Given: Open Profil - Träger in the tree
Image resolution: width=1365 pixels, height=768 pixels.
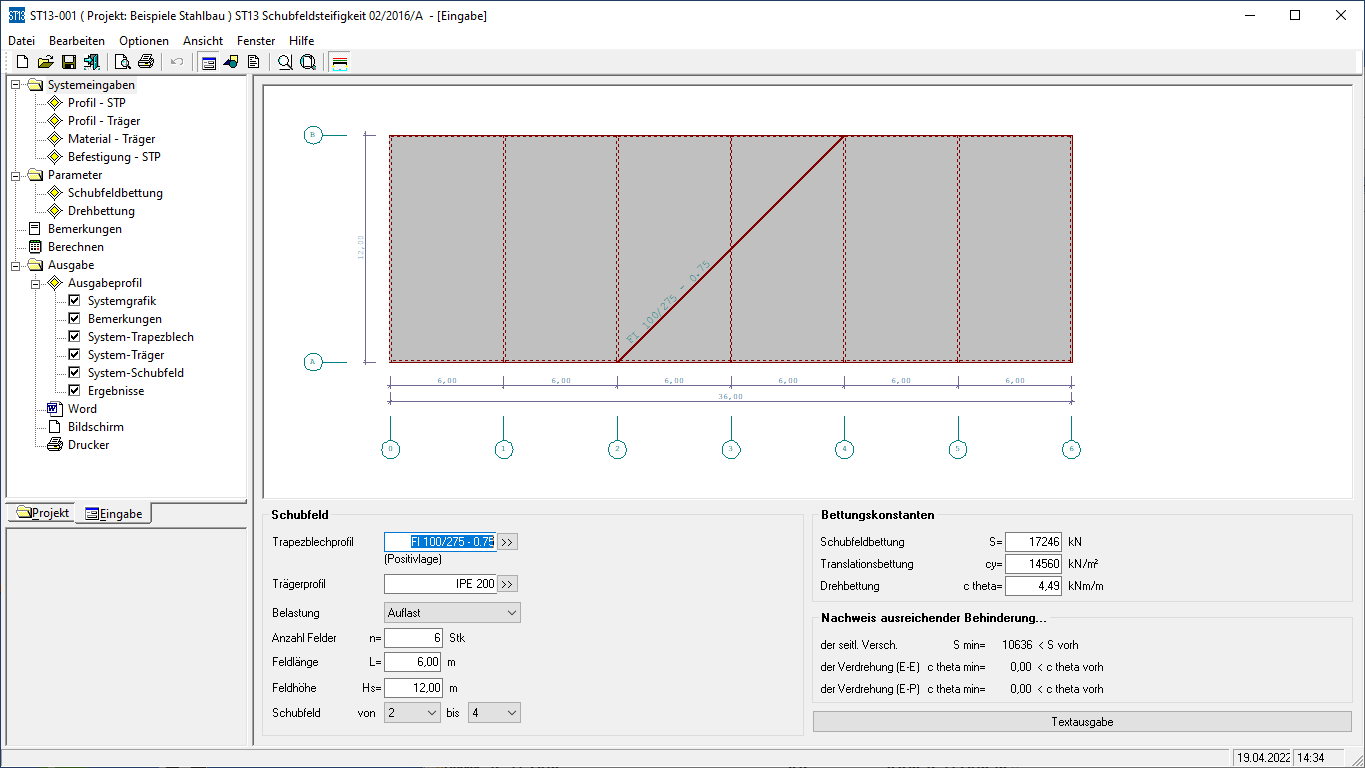Looking at the screenshot, I should (104, 121).
